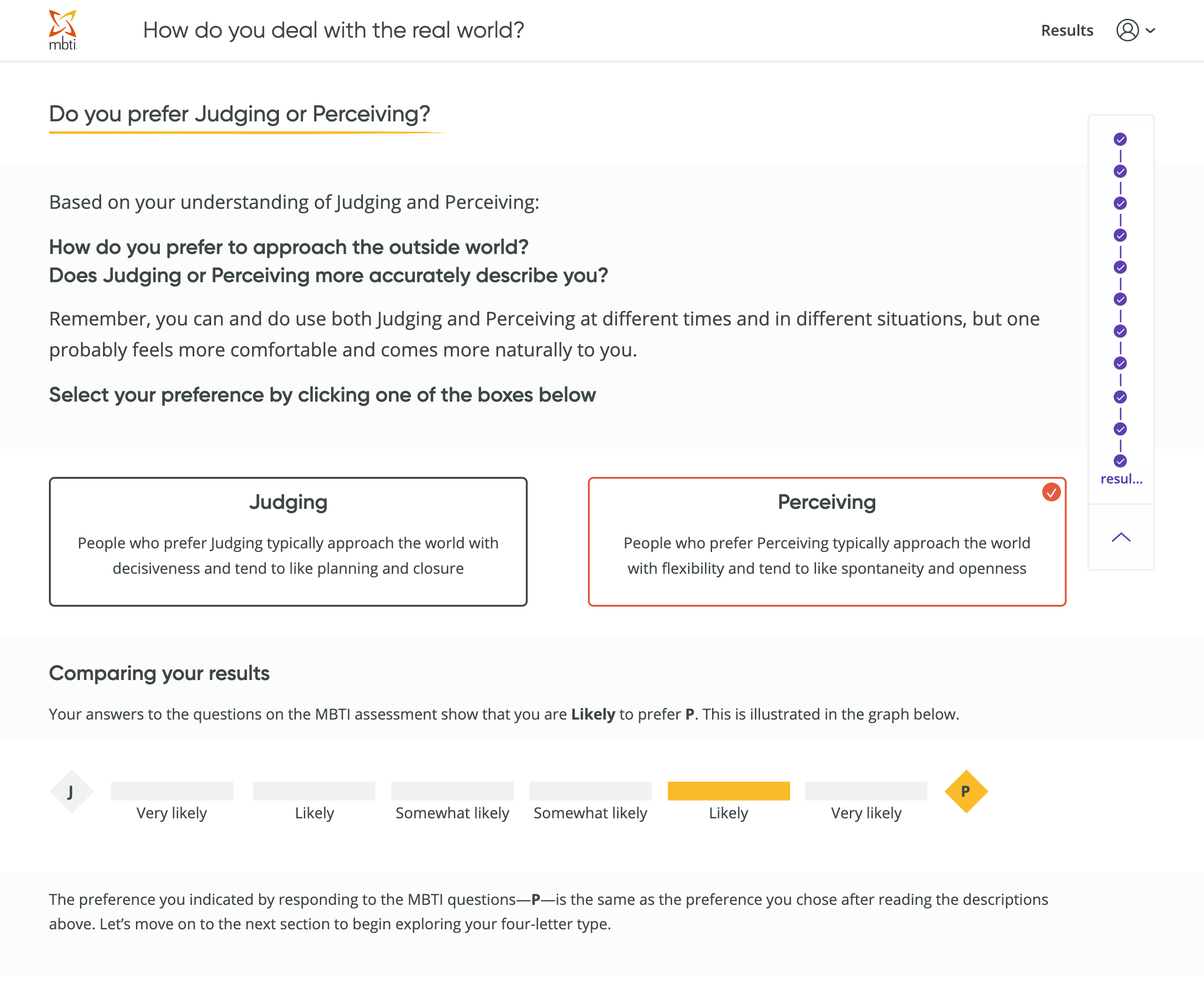
Task: Click the gray J diamond marker
Action: (71, 792)
